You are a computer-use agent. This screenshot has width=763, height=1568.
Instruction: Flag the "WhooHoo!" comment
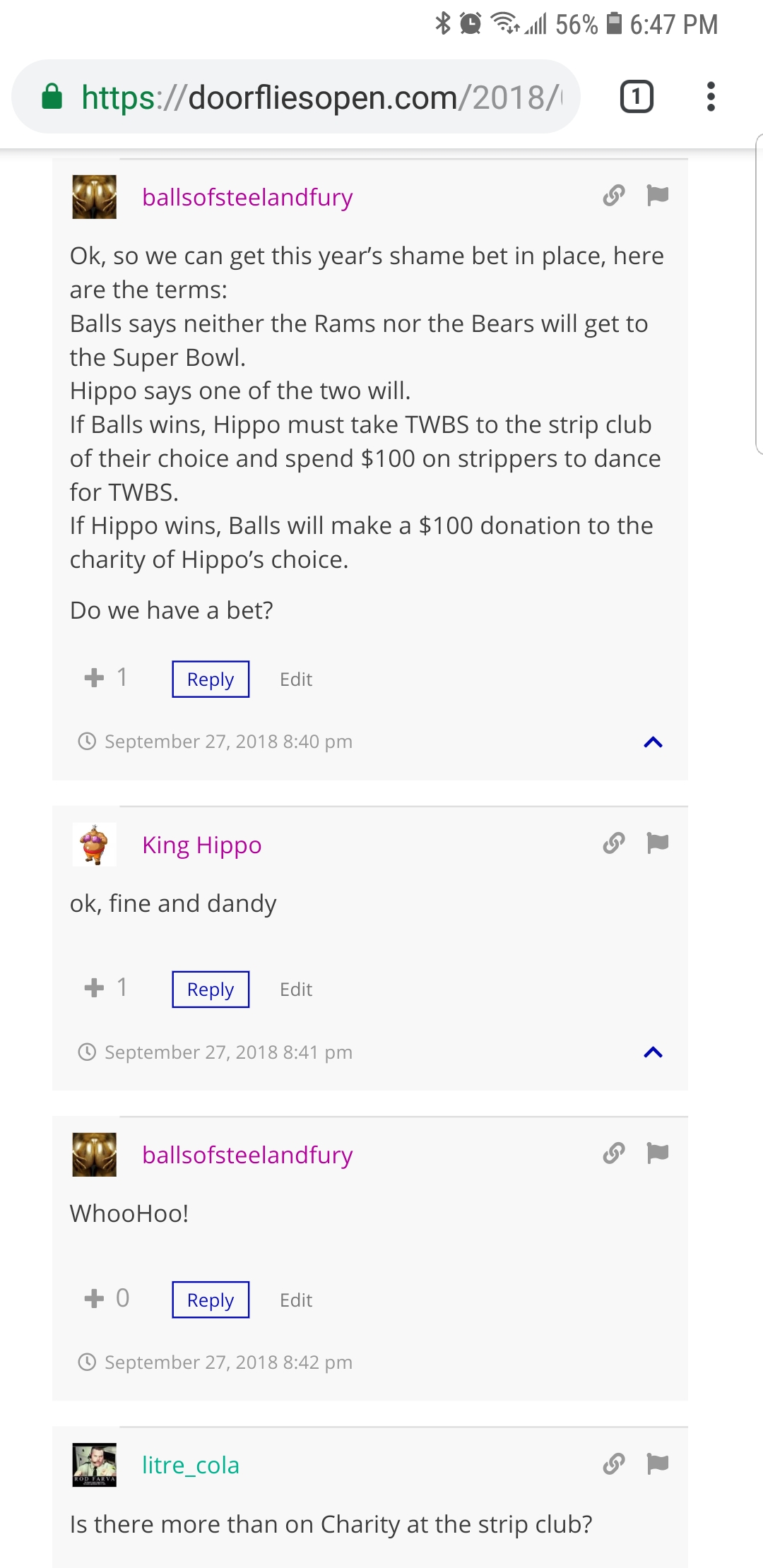point(657,1153)
